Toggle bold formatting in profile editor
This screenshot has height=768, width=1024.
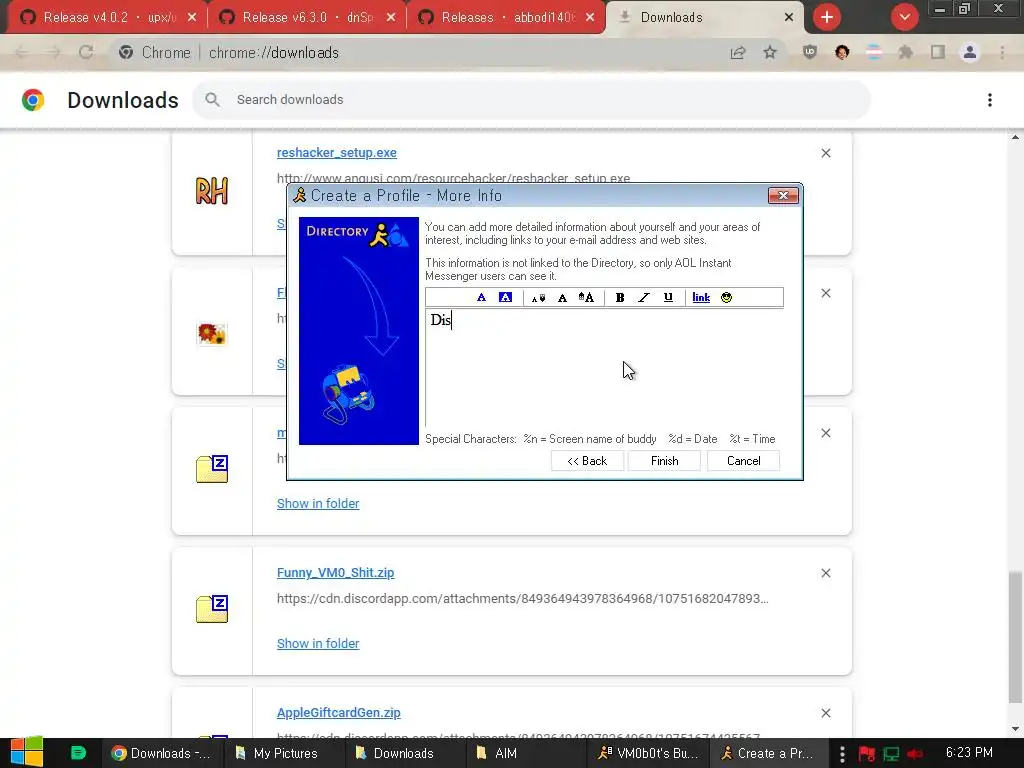620,297
